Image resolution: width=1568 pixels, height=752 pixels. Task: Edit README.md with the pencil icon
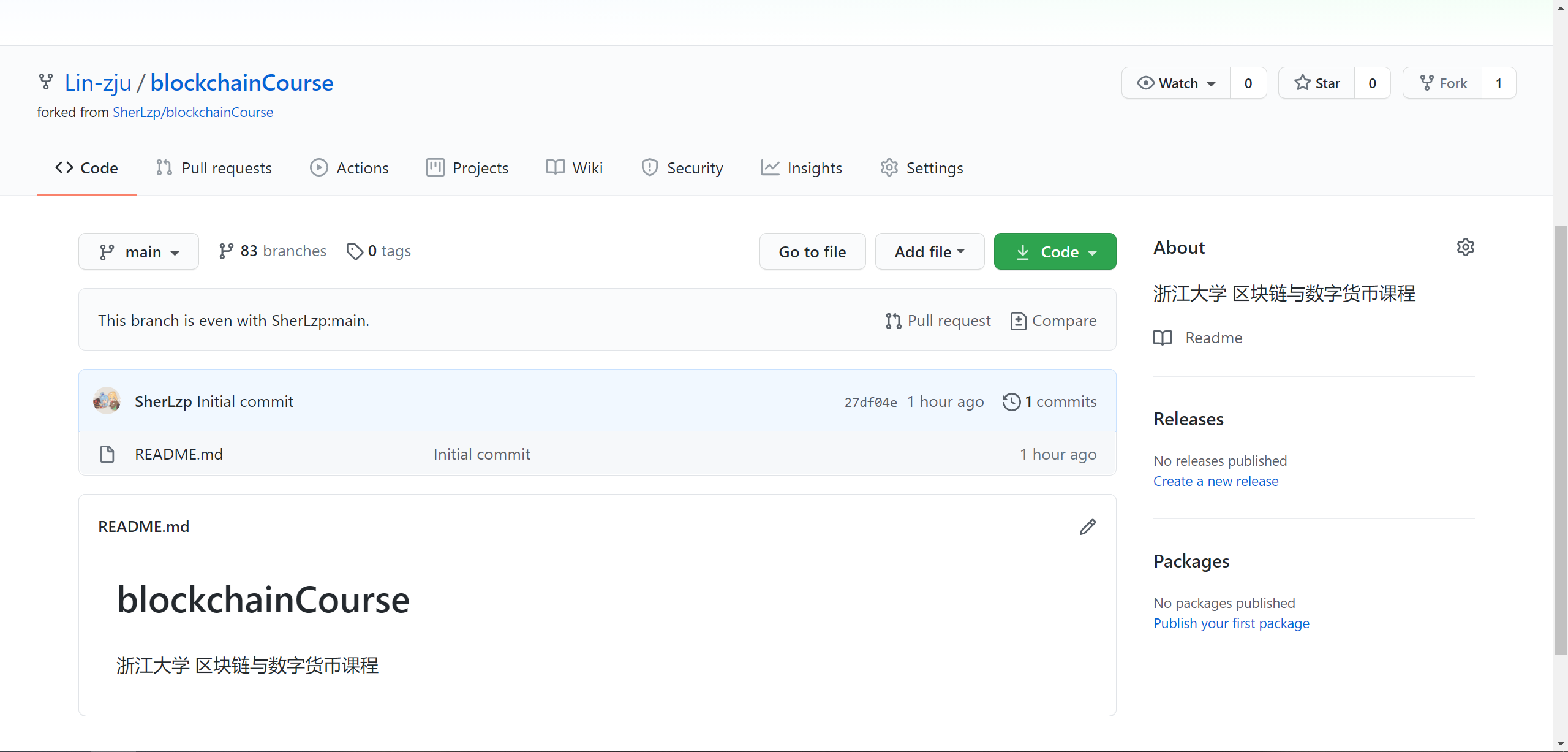tap(1087, 527)
